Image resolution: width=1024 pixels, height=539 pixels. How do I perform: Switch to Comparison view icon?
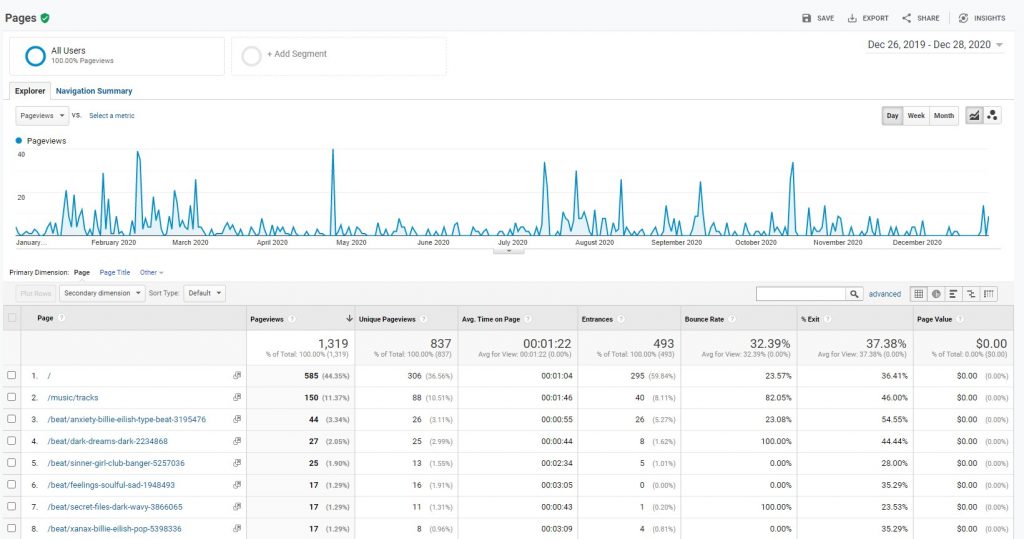pyautogui.click(x=972, y=294)
